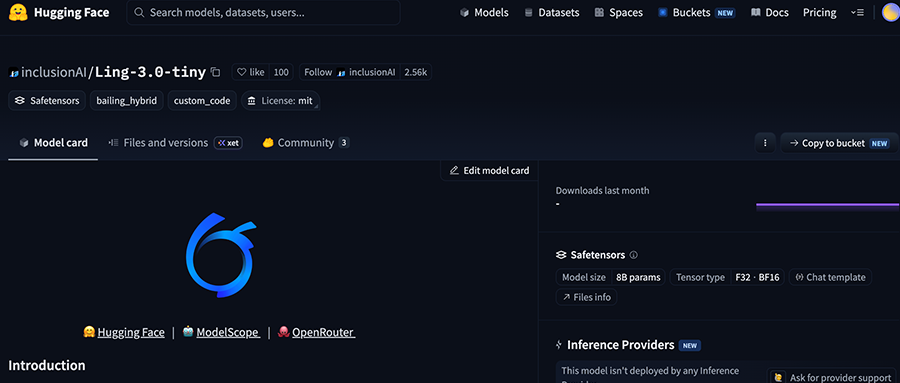
Task: Click the Model size 8B params badge
Action: (611, 277)
